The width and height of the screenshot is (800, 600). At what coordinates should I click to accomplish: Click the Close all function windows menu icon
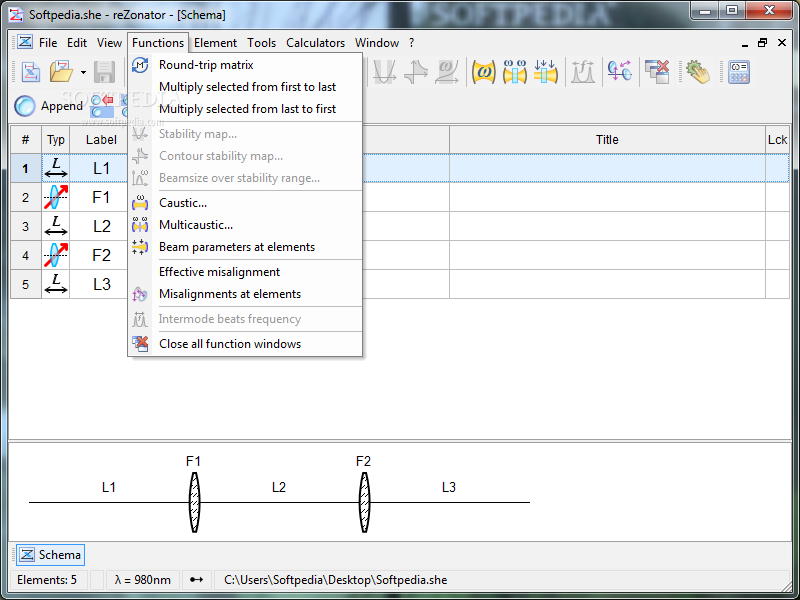[140, 344]
